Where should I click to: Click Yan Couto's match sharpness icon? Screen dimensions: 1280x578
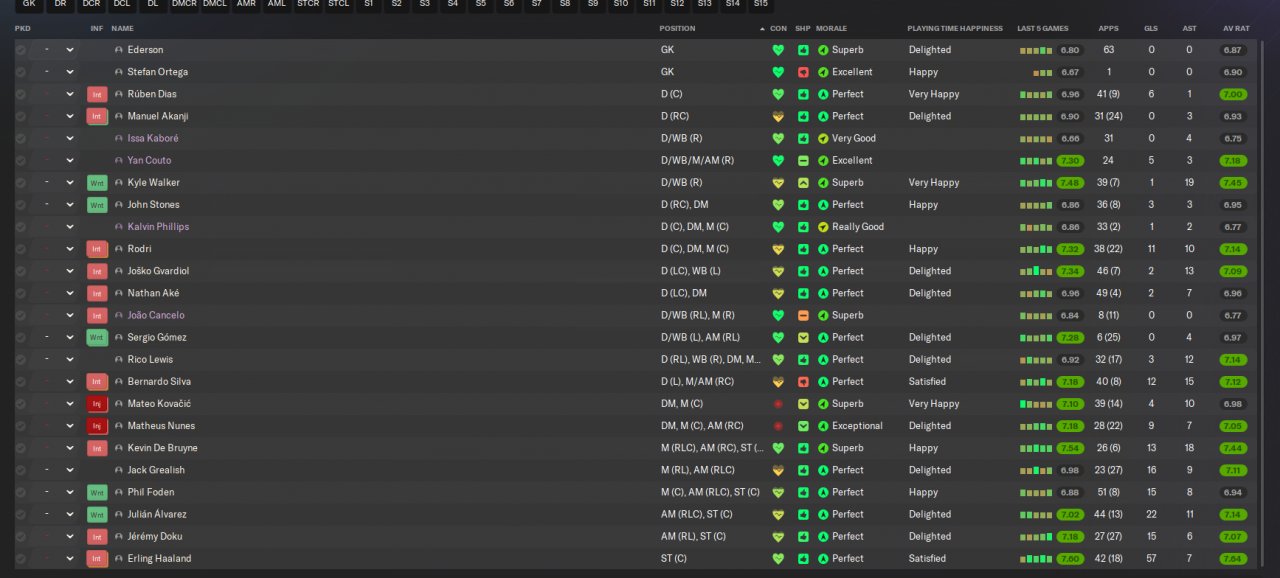(x=803, y=160)
